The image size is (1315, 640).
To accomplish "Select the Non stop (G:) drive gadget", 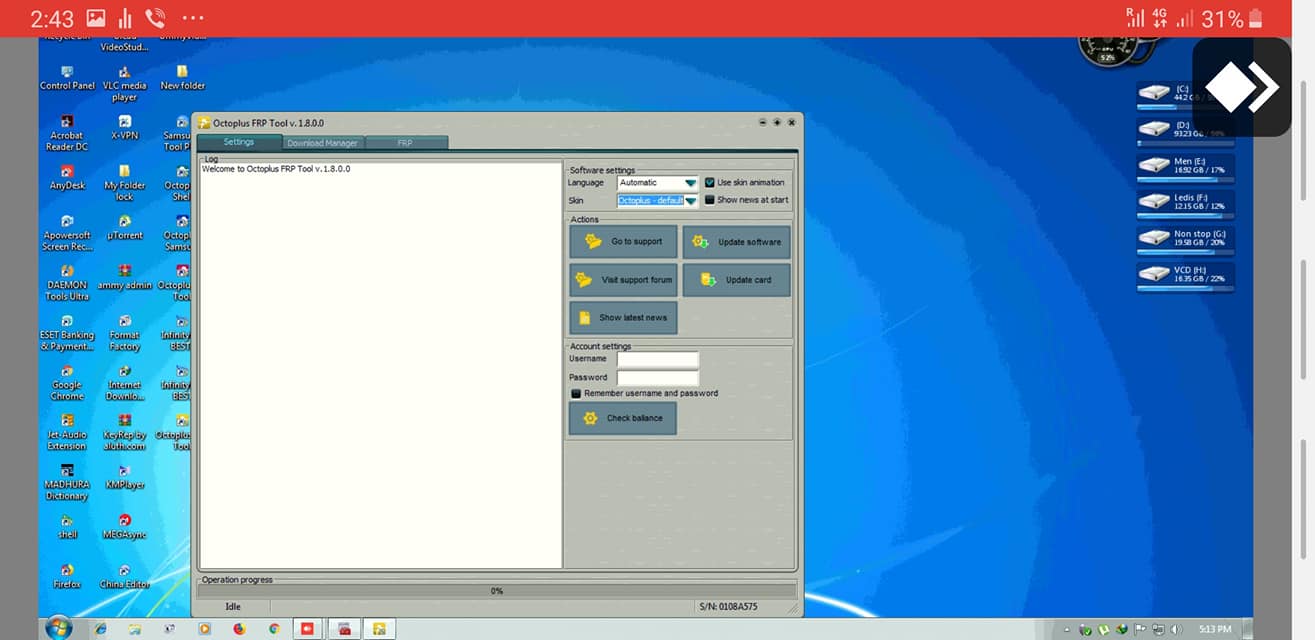I will tap(1185, 240).
